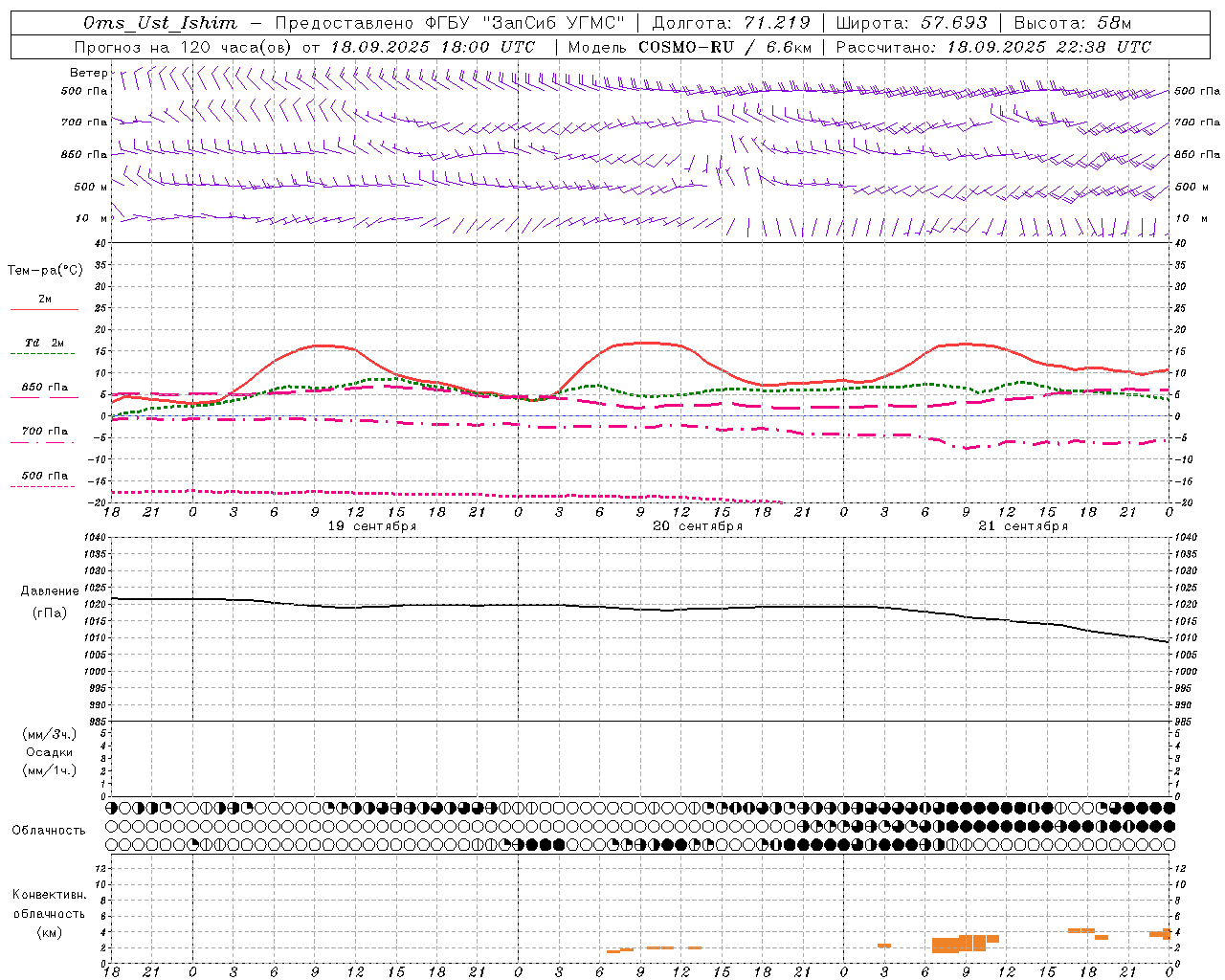Click the (мм/1ч.) precipitation unit label
The width and height of the screenshot is (1225, 980).
(x=50, y=770)
